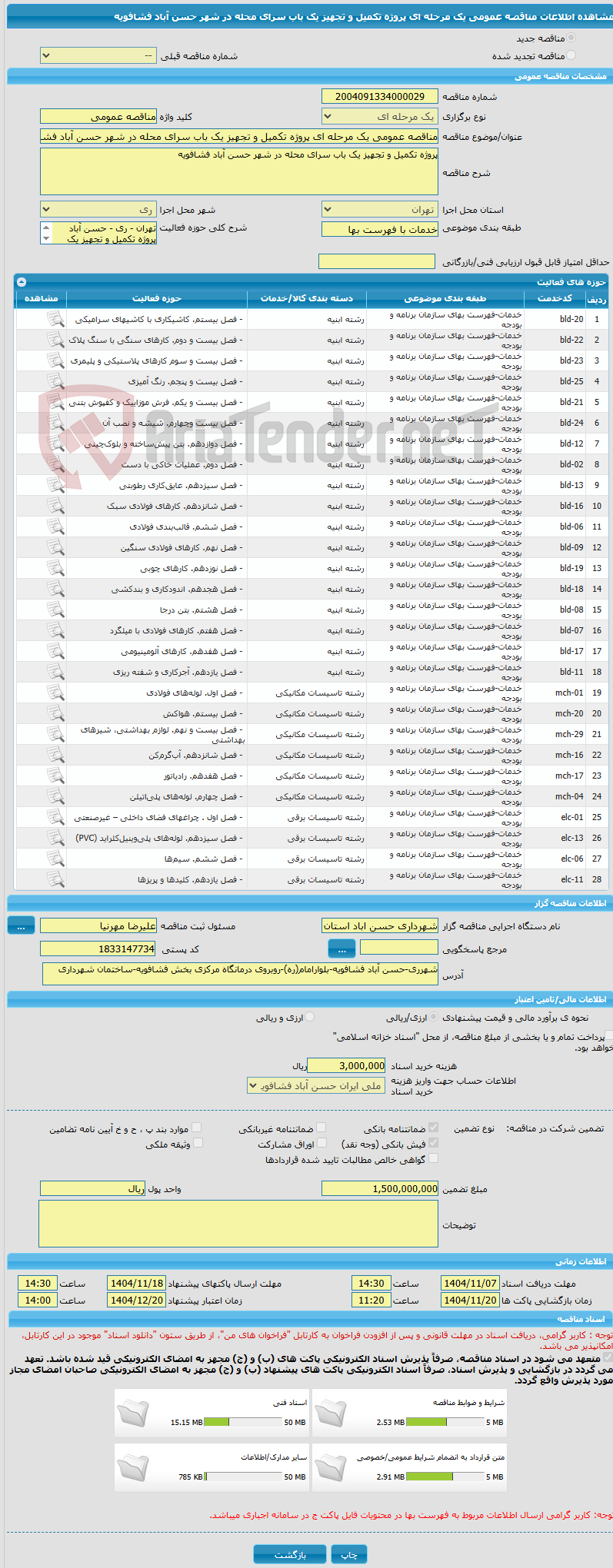
Task: Click the توضیحات text area
Action: 238,1224
